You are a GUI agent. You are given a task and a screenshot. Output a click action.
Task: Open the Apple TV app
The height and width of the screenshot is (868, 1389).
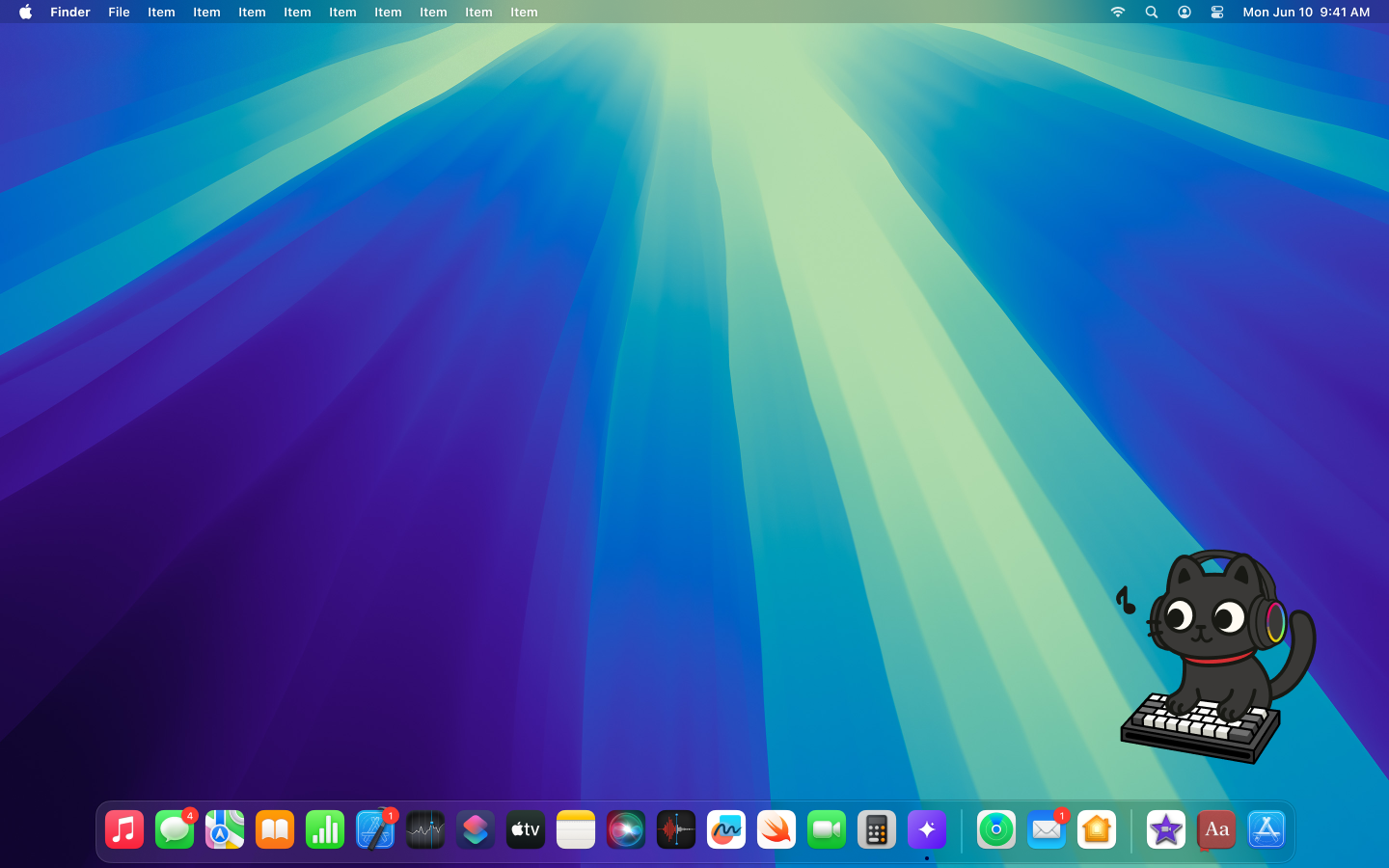pos(526,829)
